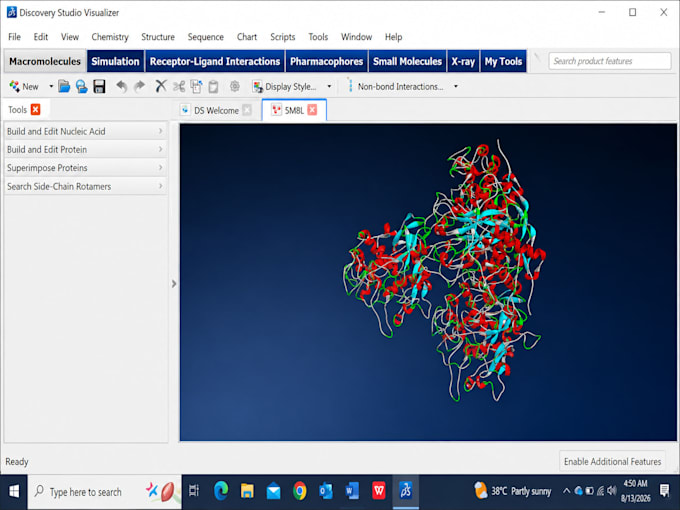Open Display Style dialog button
Viewport: 680px width, 510px height.
coord(284,87)
